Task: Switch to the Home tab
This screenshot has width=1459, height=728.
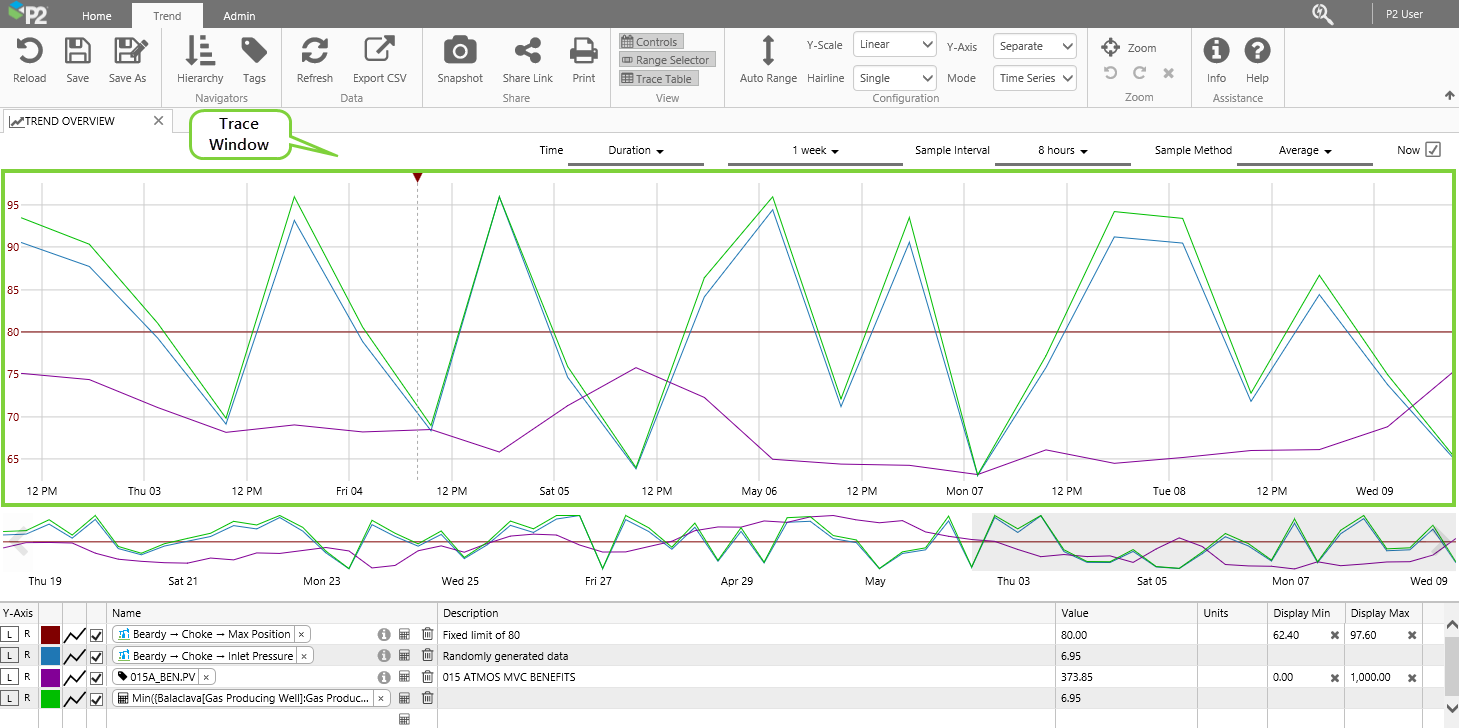Action: click(x=97, y=16)
